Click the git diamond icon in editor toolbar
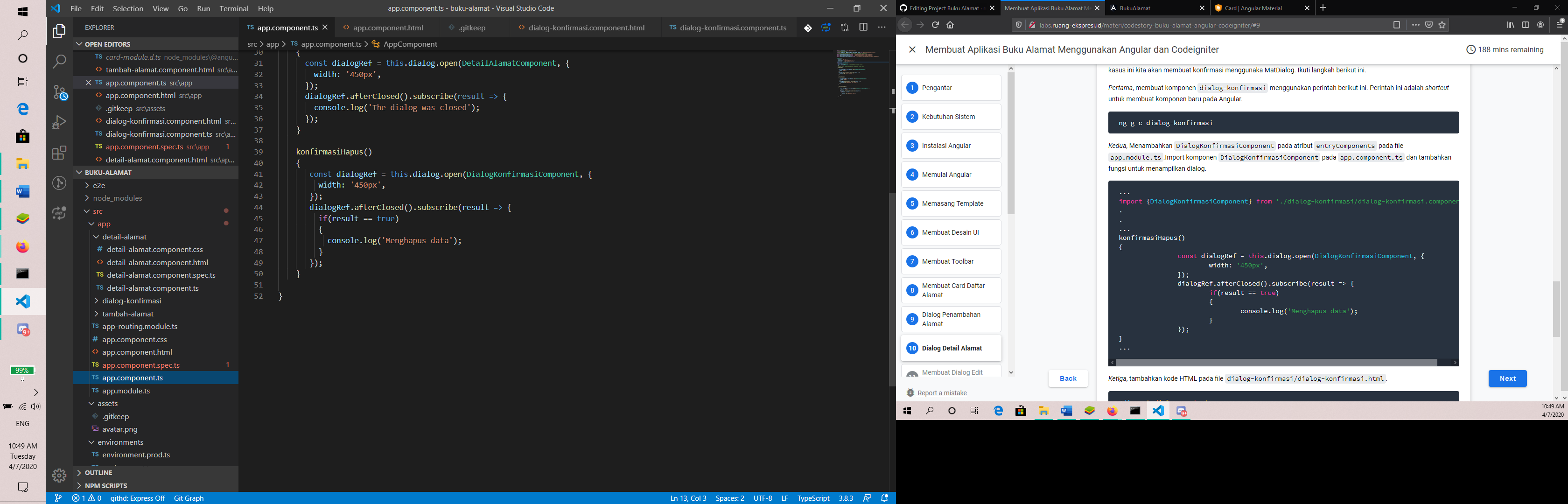The image size is (1568, 504). coord(807,28)
